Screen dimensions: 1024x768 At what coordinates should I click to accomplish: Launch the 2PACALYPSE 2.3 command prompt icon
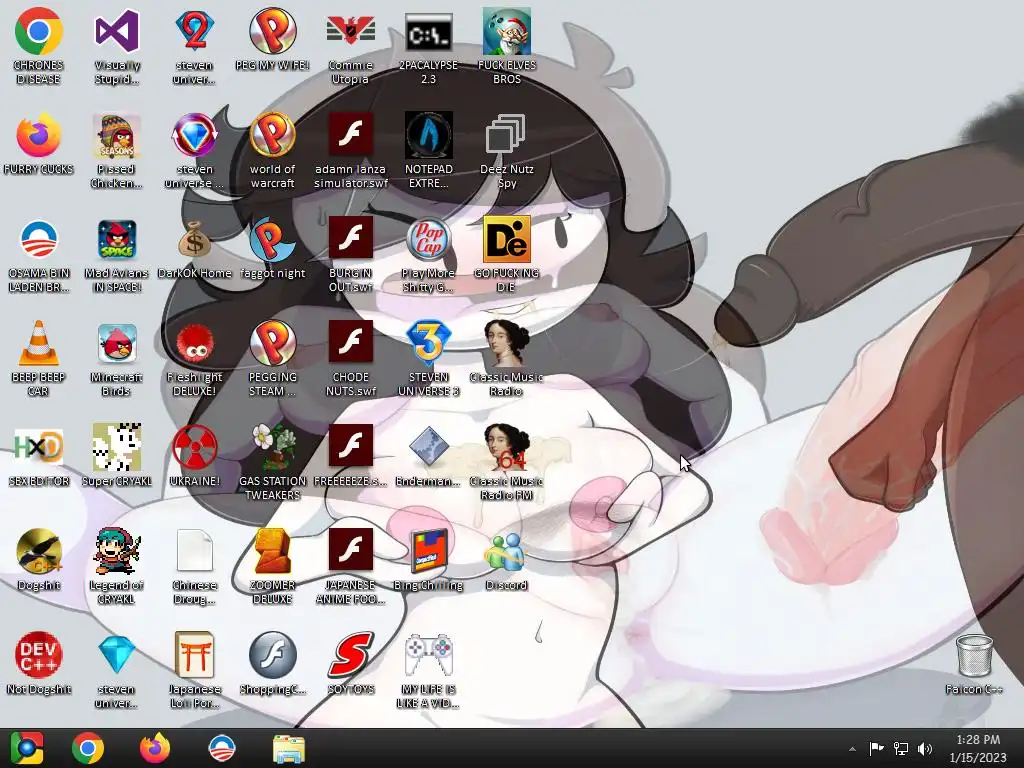(x=428, y=31)
